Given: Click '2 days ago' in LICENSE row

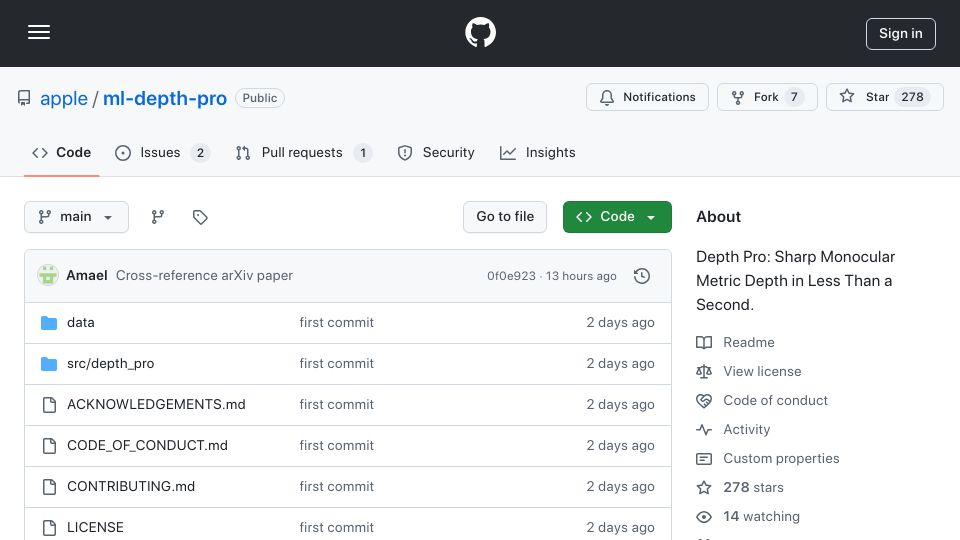Looking at the screenshot, I should click(x=620, y=528).
